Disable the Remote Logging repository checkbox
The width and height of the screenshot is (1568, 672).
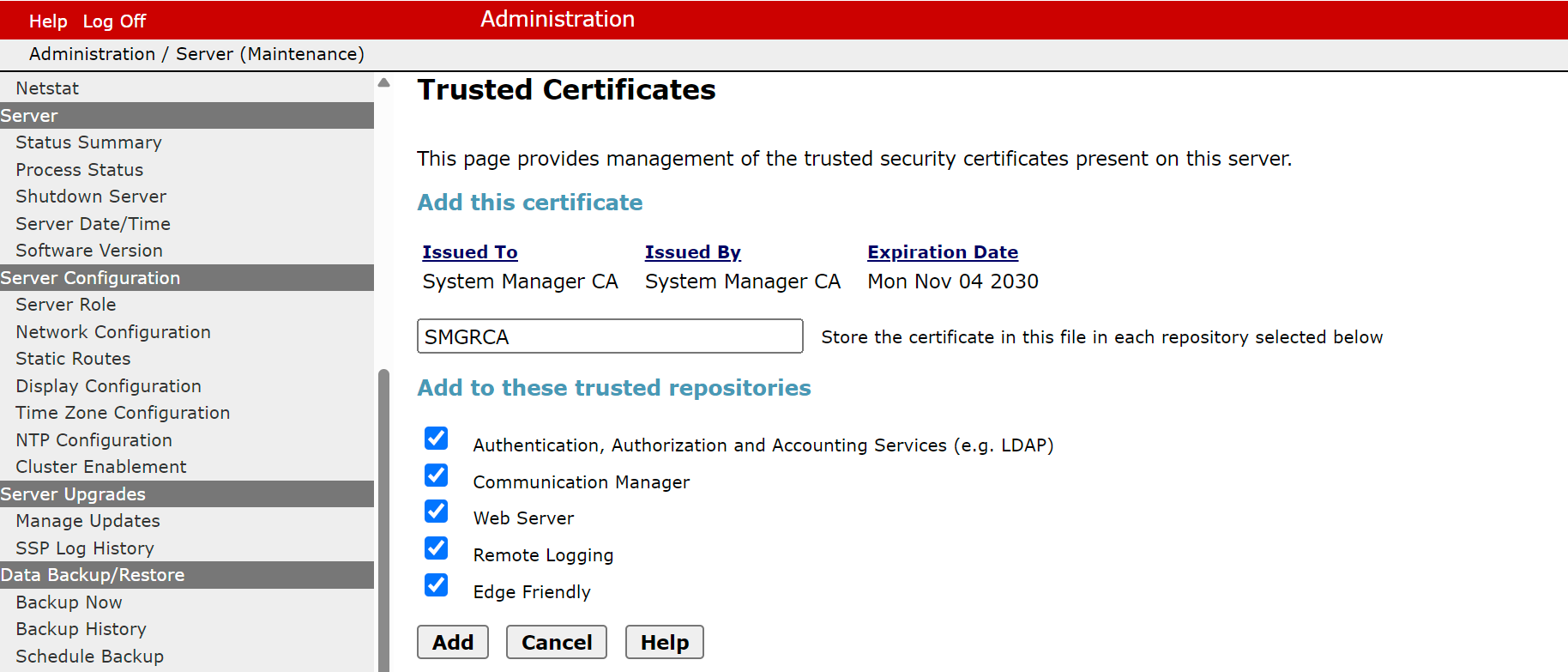pos(436,548)
